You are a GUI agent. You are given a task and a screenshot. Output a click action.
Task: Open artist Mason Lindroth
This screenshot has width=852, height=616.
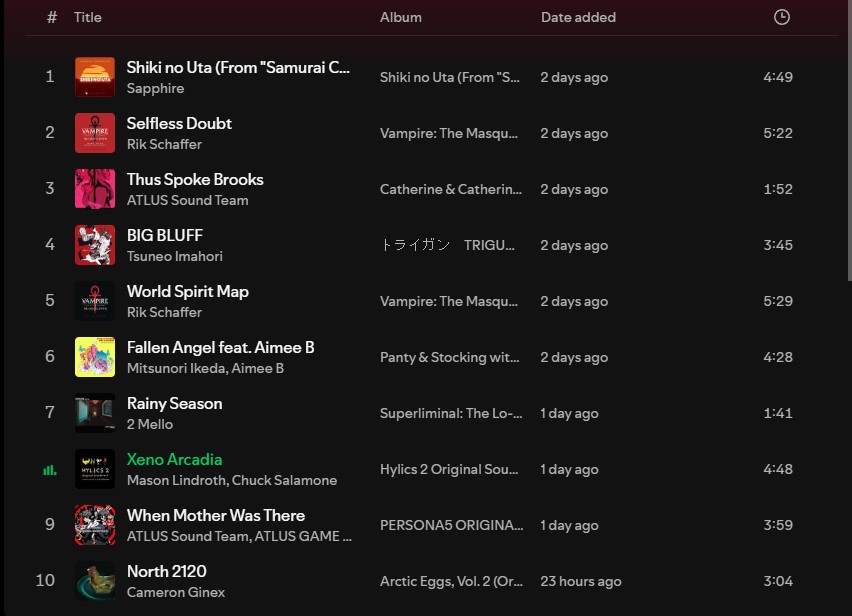click(176, 480)
